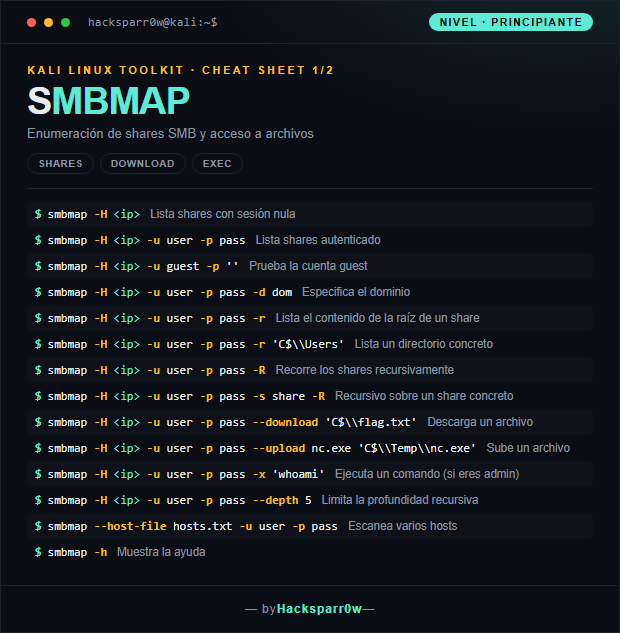This screenshot has height=633, width=620.
Task: Click the 'Muestra la ayuda' row
Action: pyautogui.click(x=310, y=552)
